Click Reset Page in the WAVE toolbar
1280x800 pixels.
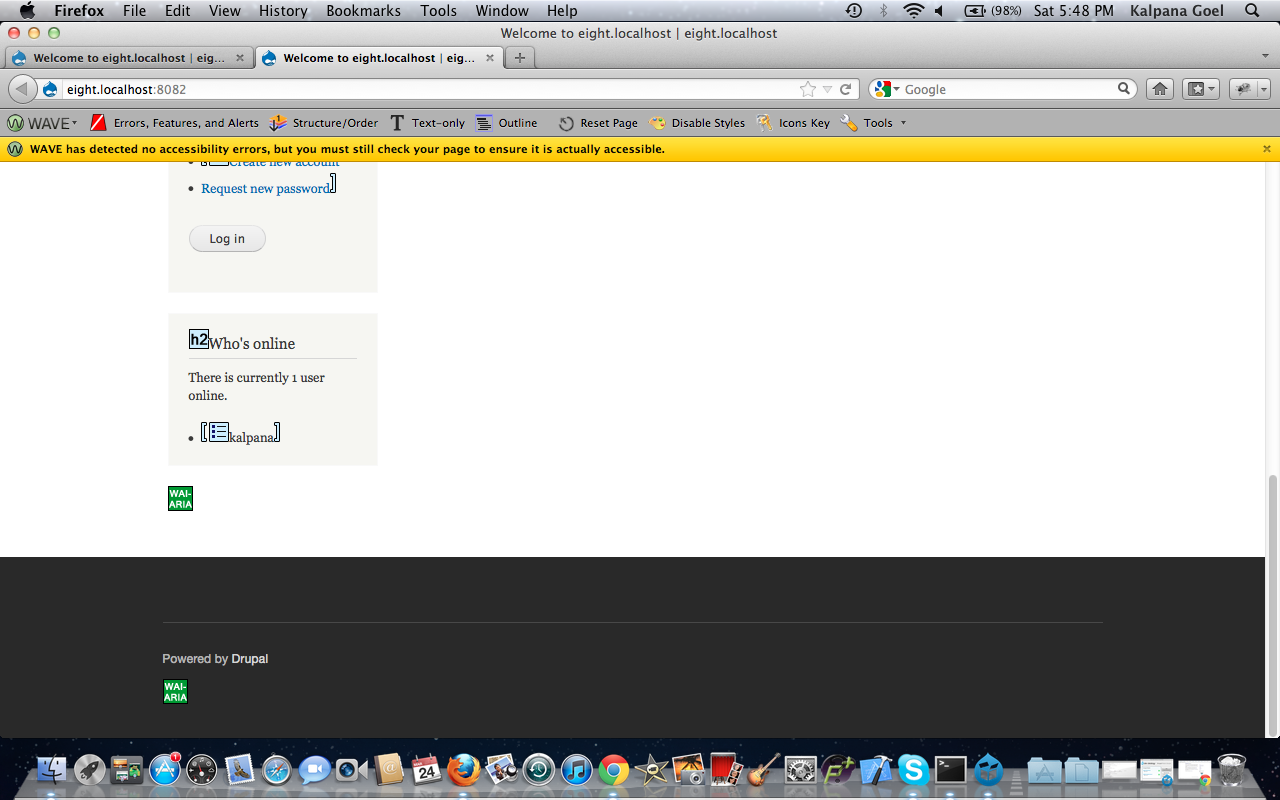click(x=597, y=123)
